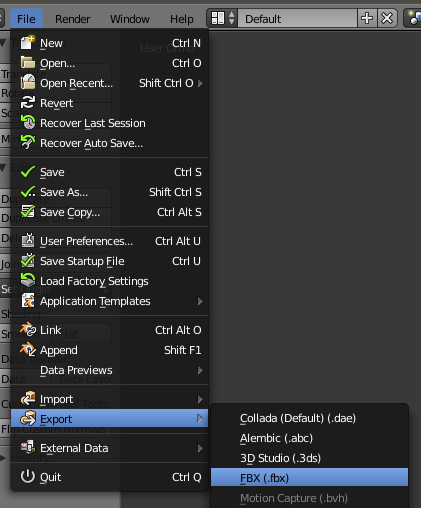Click the Save Copy icon
The width and height of the screenshot is (421, 508).
(28, 212)
